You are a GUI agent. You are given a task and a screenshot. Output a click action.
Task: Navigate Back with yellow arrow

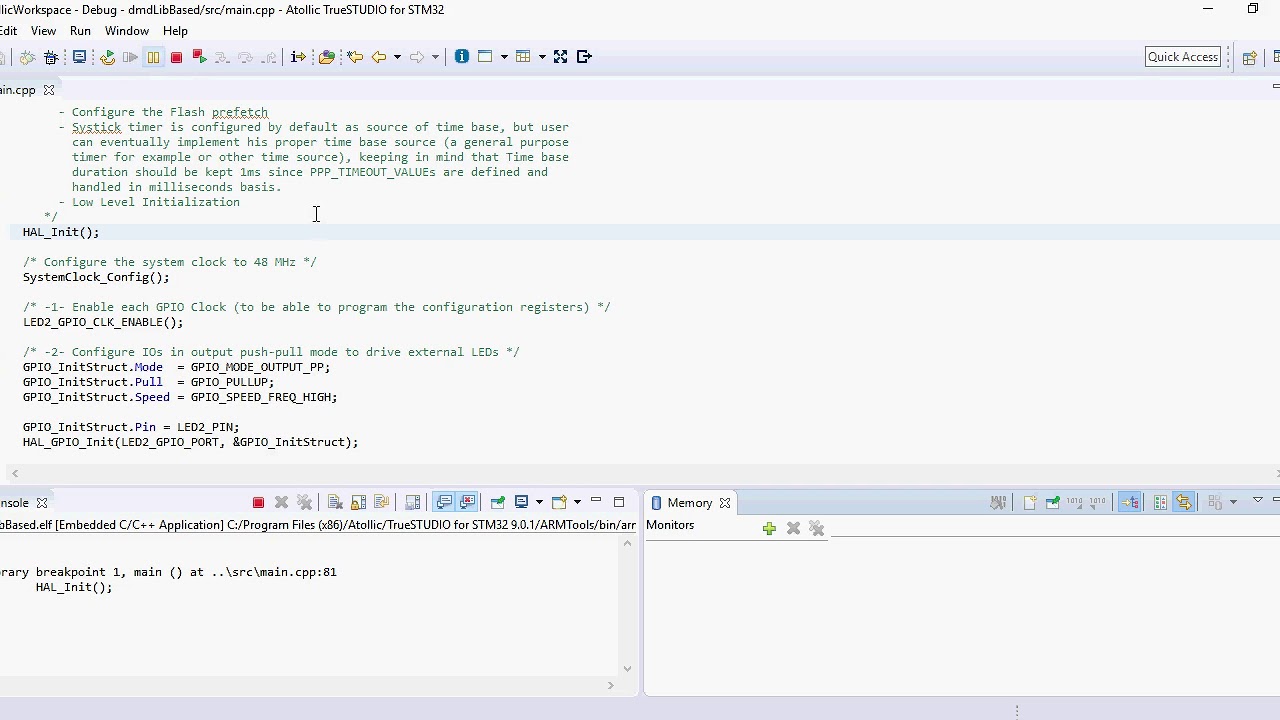click(x=379, y=57)
